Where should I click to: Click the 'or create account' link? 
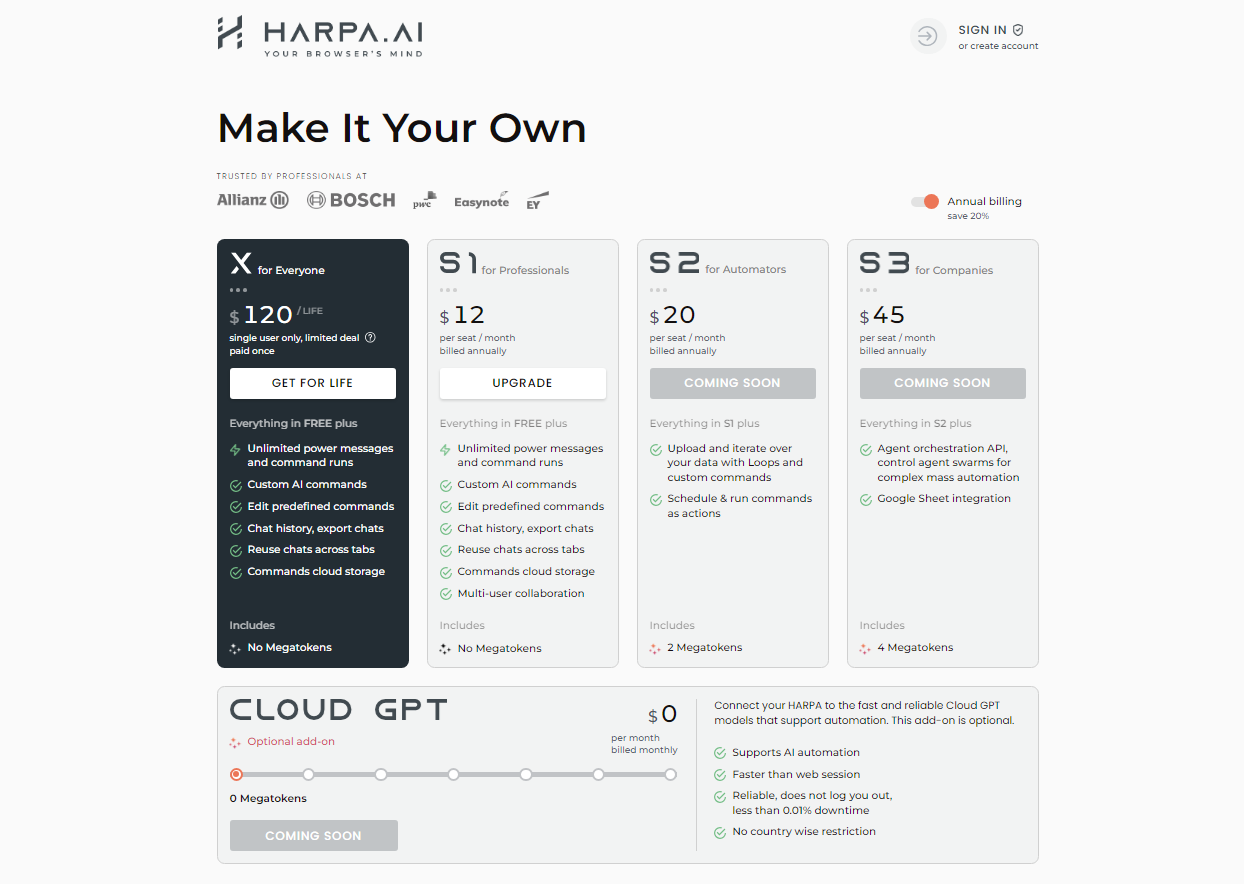pos(998,46)
